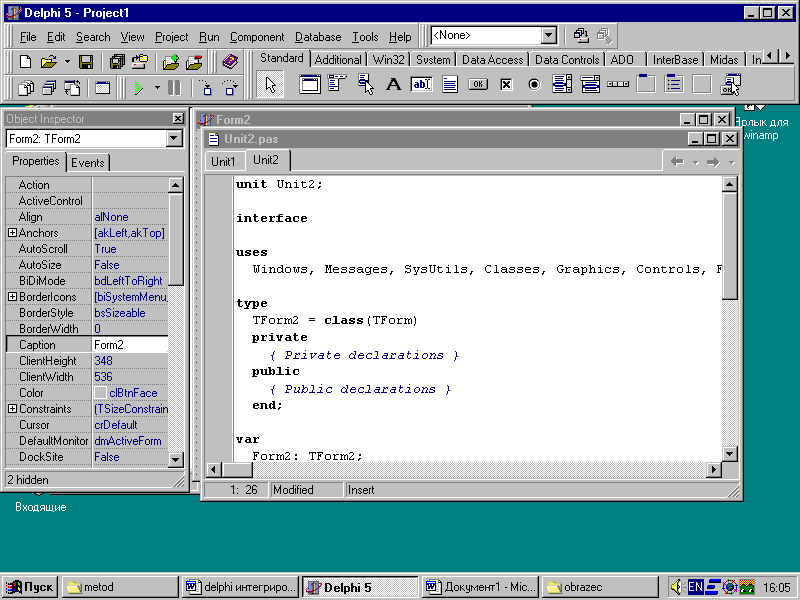The image size is (800, 600).
Task: Open the back-navigation history dropdown in editor
Action: (x=695, y=163)
